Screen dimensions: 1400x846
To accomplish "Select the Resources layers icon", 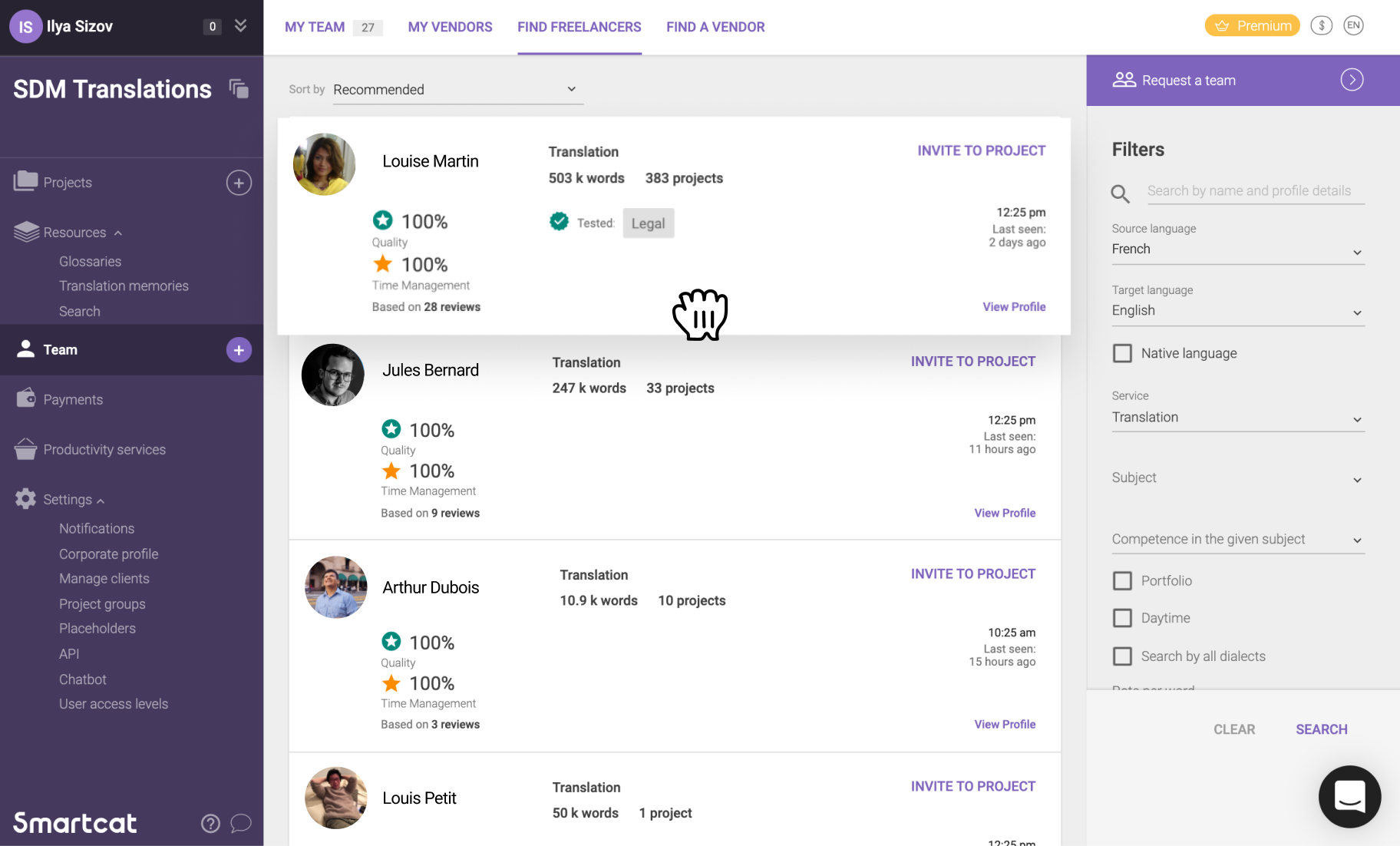I will point(25,231).
